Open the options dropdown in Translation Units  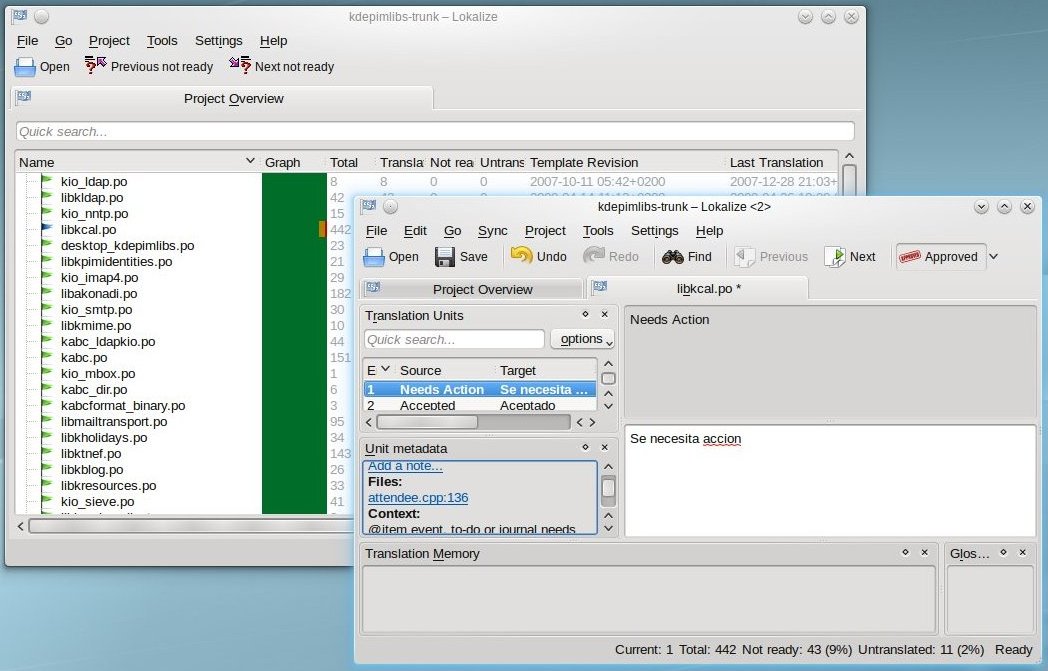(582, 340)
